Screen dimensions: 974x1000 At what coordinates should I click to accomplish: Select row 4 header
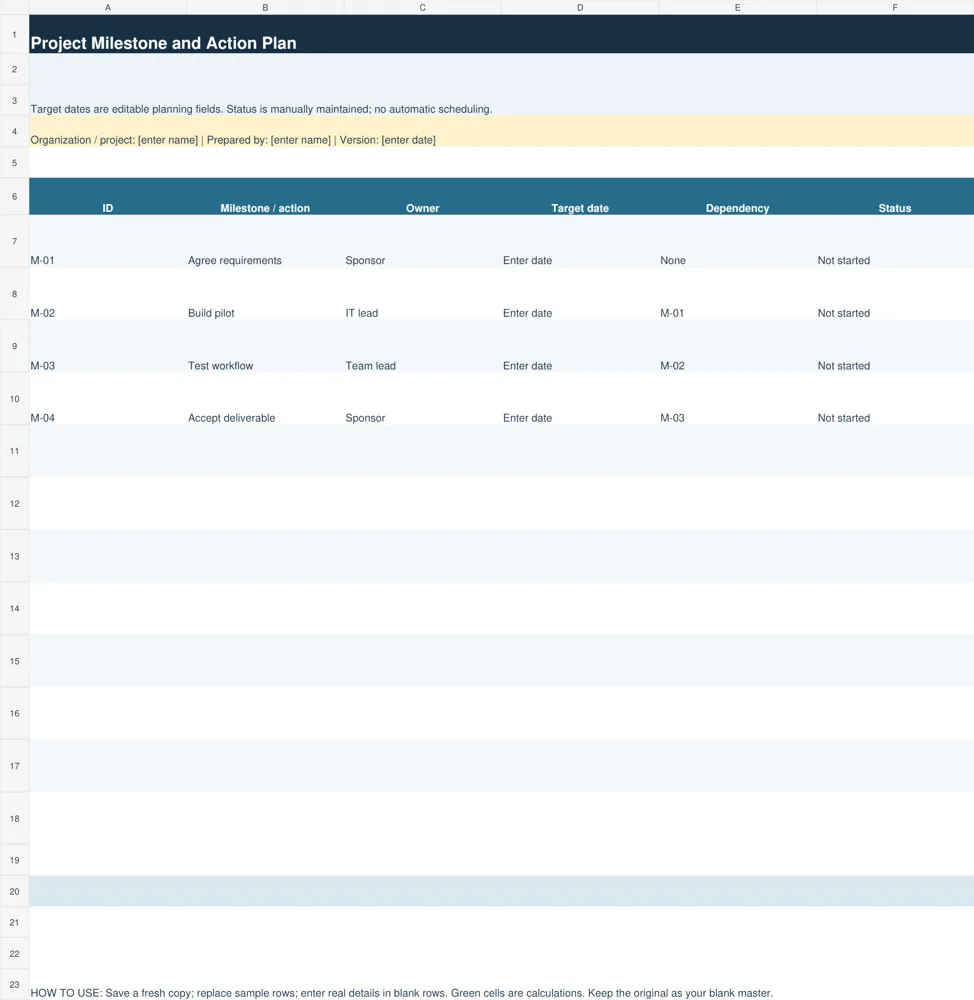[x=15, y=132]
